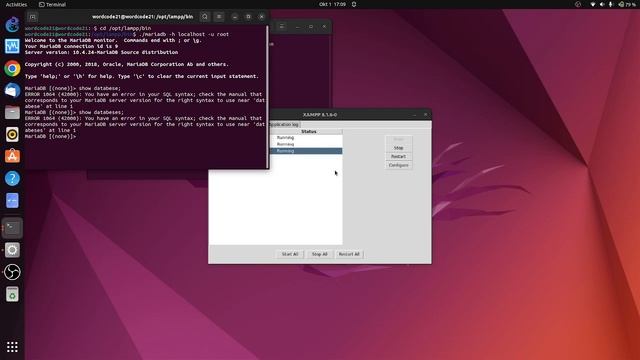Click the microphone indicator in top bar
This screenshot has height=360, width=640.
point(611,4)
